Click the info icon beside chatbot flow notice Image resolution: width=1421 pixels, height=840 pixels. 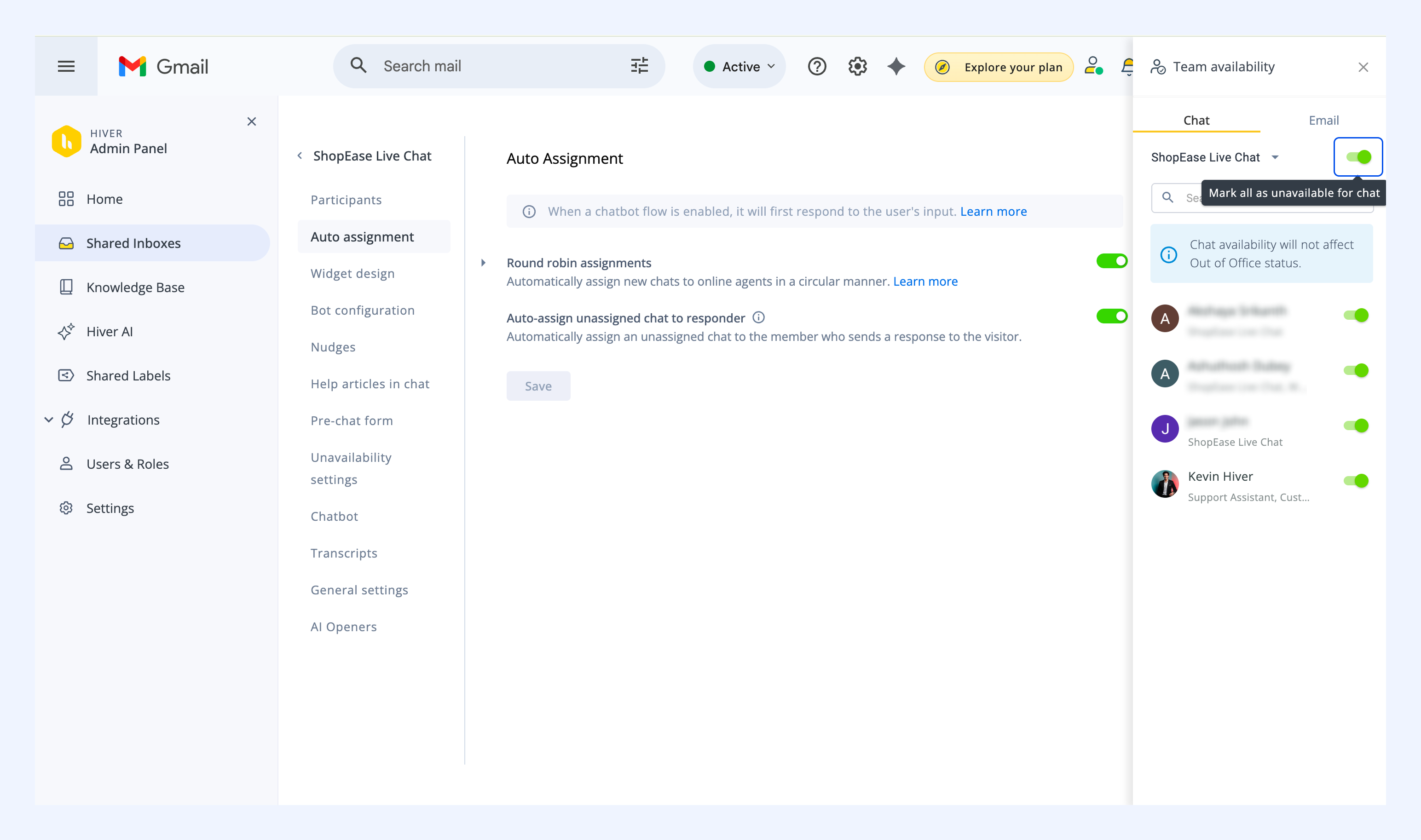(x=529, y=212)
